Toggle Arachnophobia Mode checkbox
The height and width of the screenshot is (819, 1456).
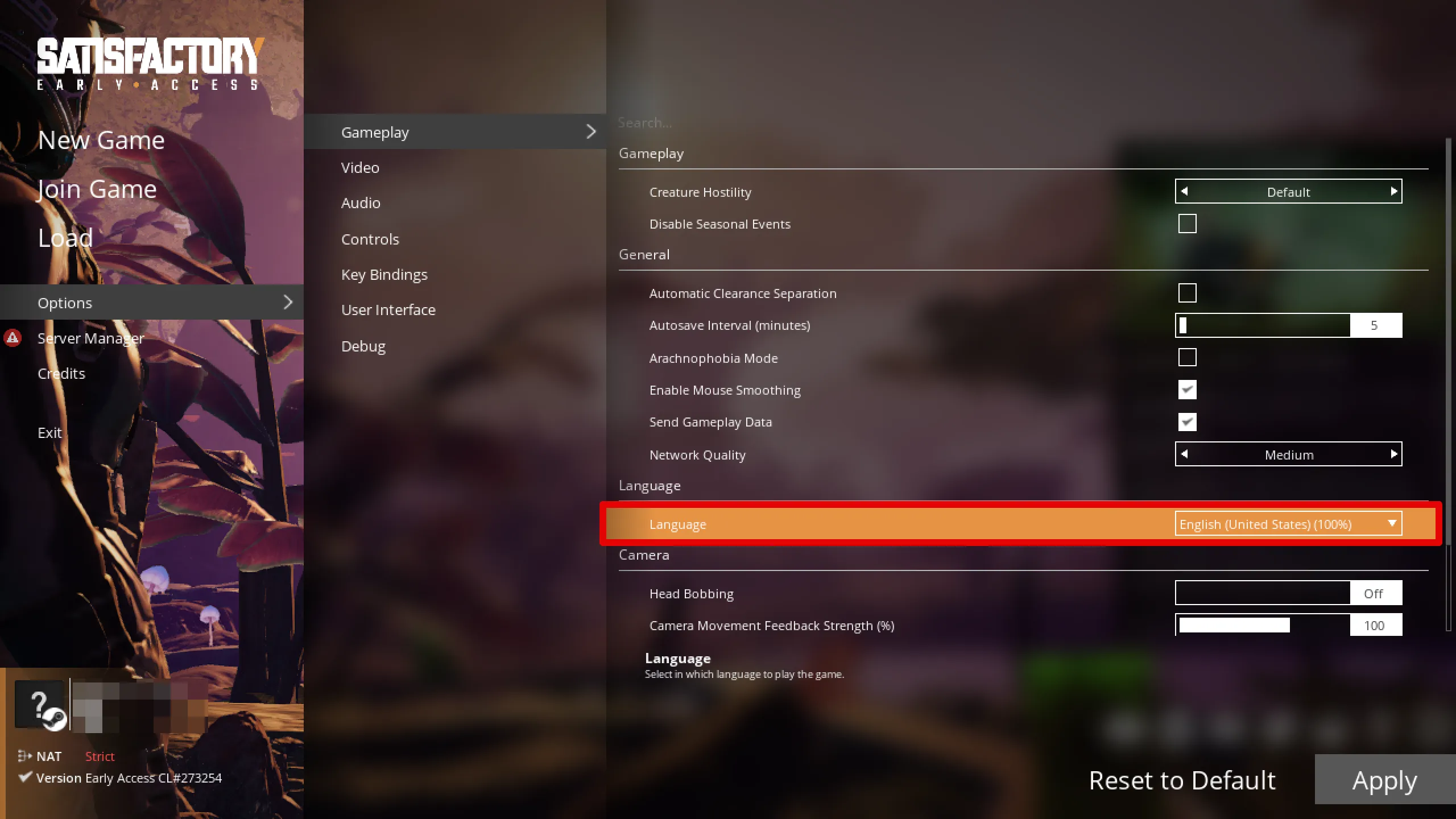click(x=1187, y=357)
